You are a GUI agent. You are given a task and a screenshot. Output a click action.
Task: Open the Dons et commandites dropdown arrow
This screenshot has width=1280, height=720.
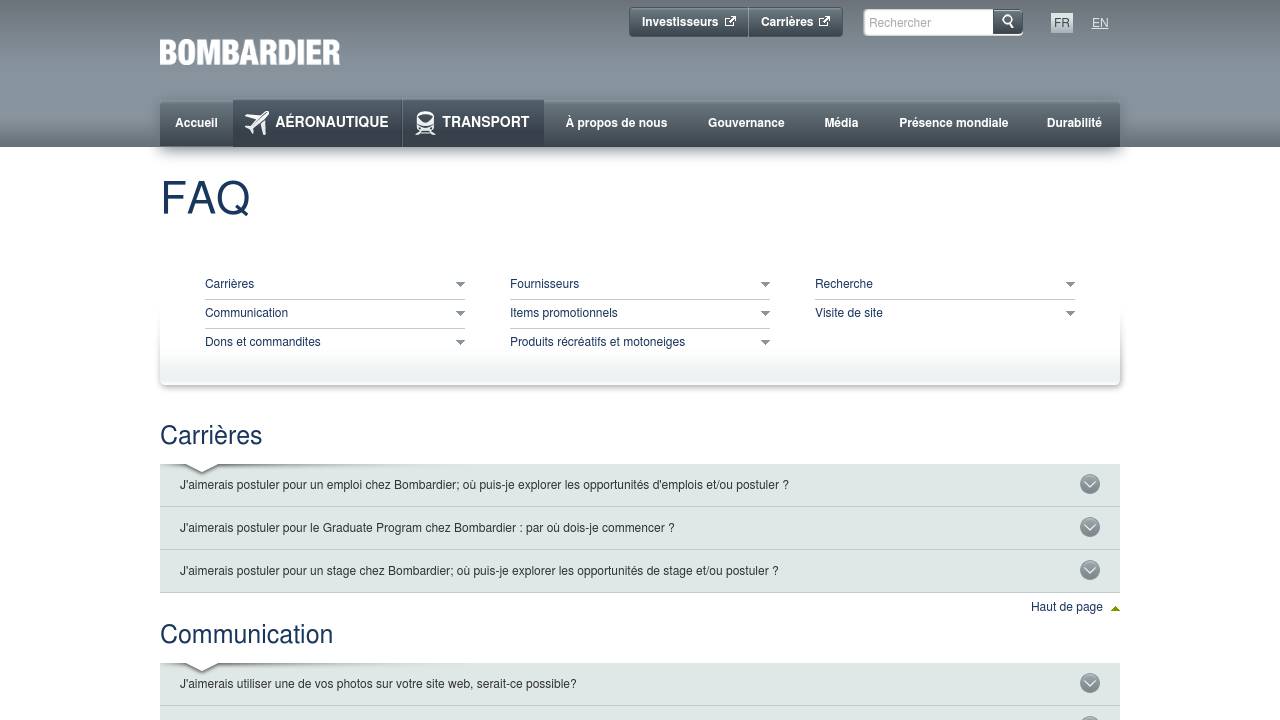[x=460, y=342]
